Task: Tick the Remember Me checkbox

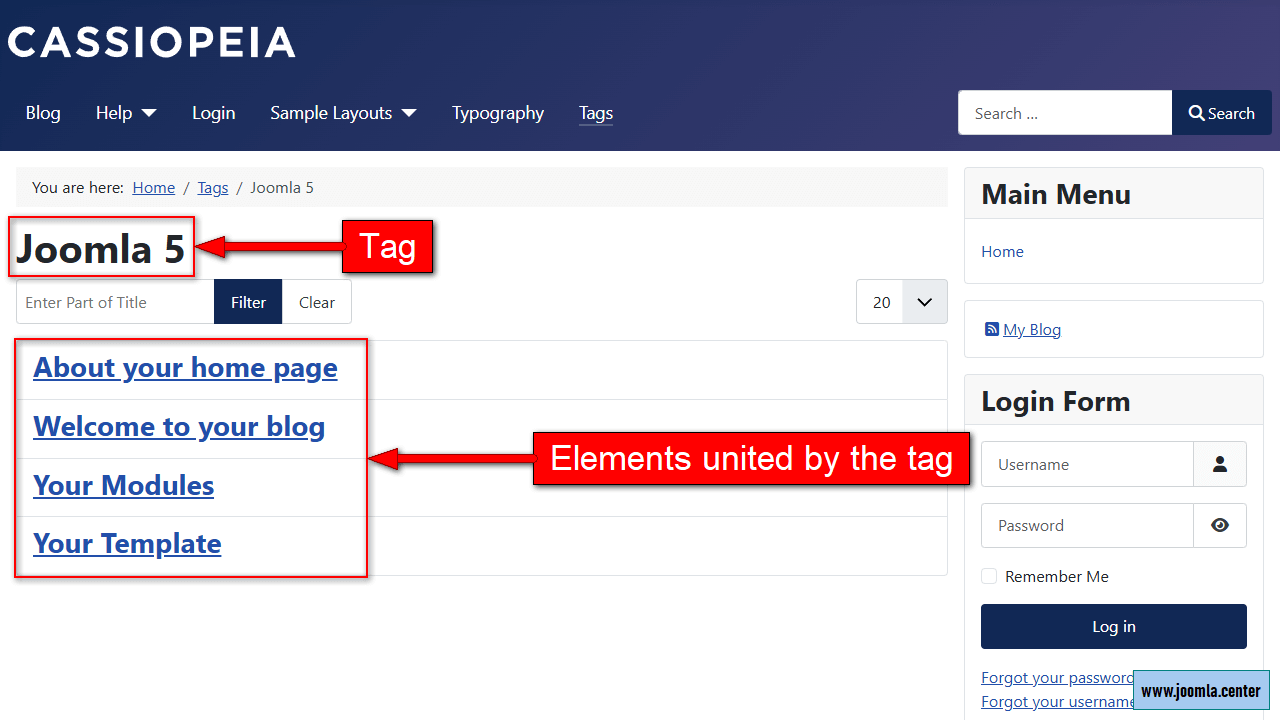Action: pyautogui.click(x=989, y=576)
